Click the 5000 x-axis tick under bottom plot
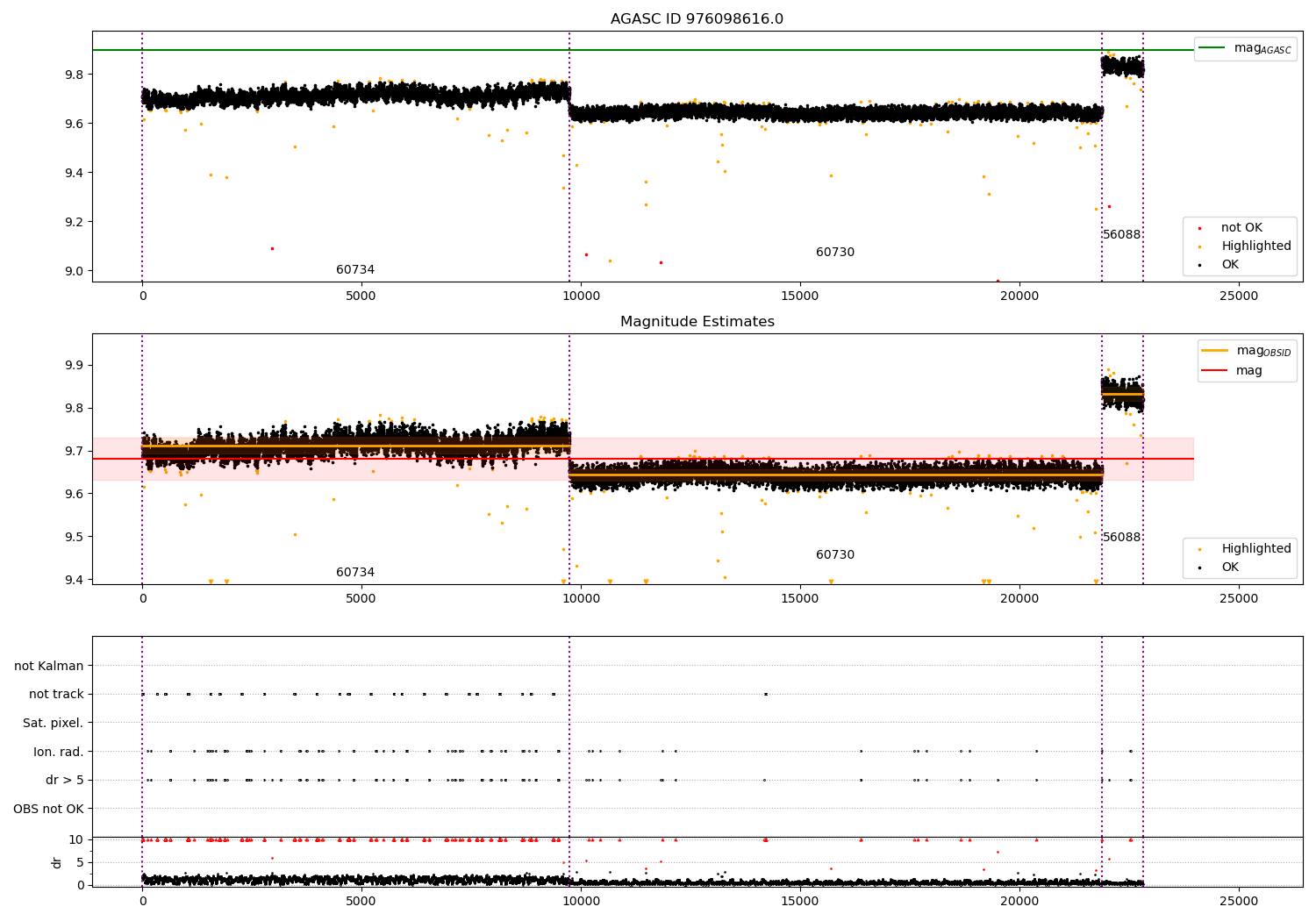The height and width of the screenshot is (921, 1316). click(361, 902)
